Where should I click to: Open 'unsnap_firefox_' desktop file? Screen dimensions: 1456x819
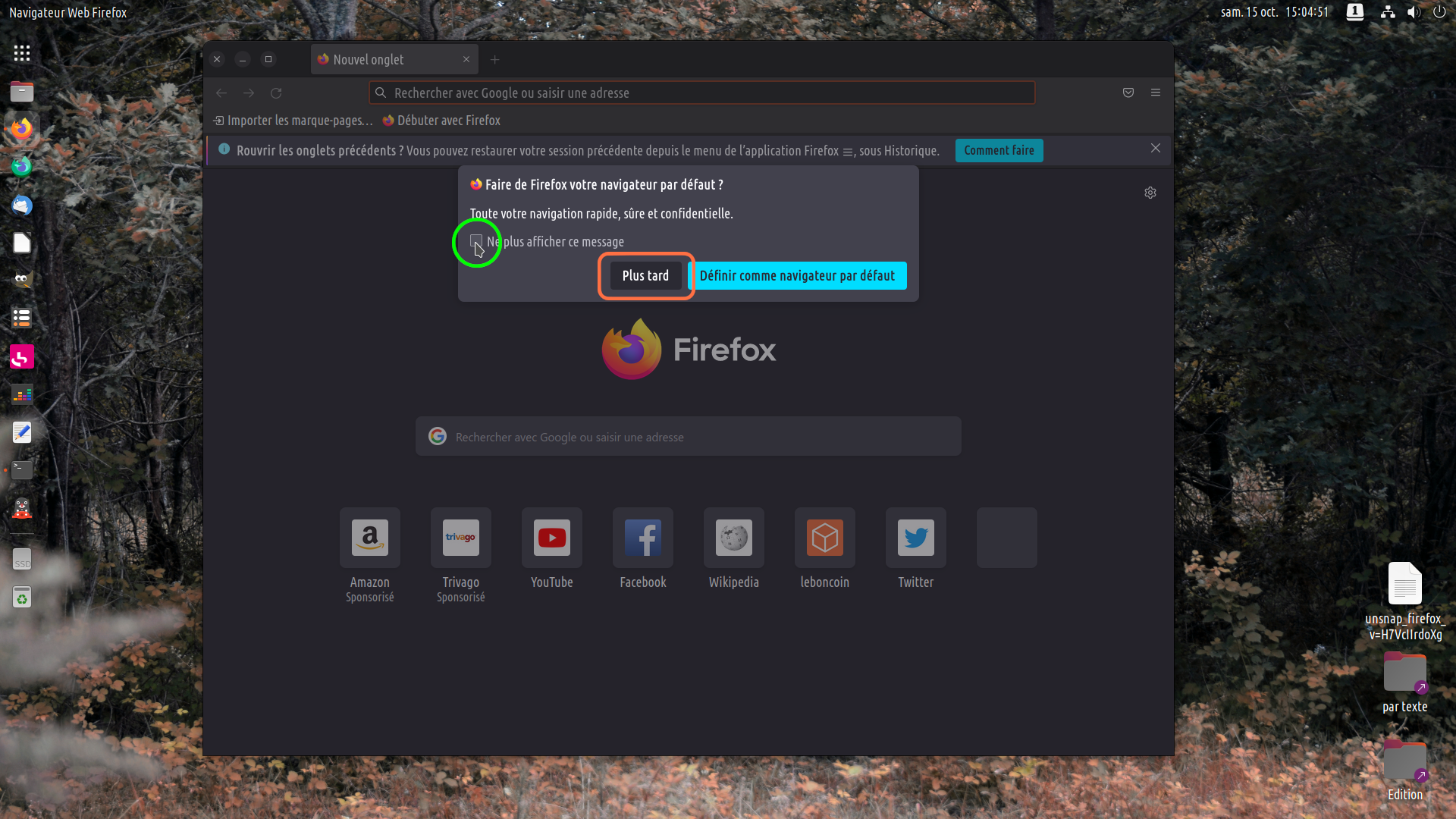tap(1405, 601)
